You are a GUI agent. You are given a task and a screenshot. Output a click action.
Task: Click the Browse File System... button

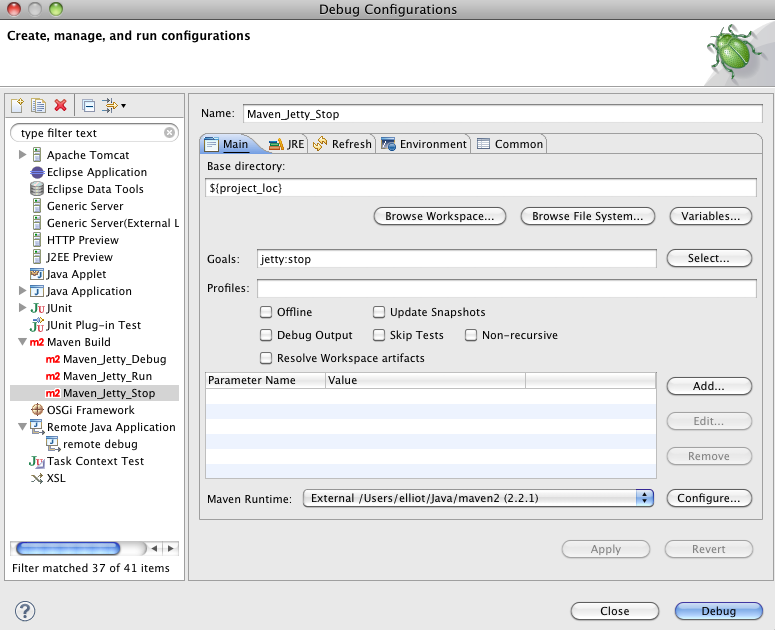588,216
